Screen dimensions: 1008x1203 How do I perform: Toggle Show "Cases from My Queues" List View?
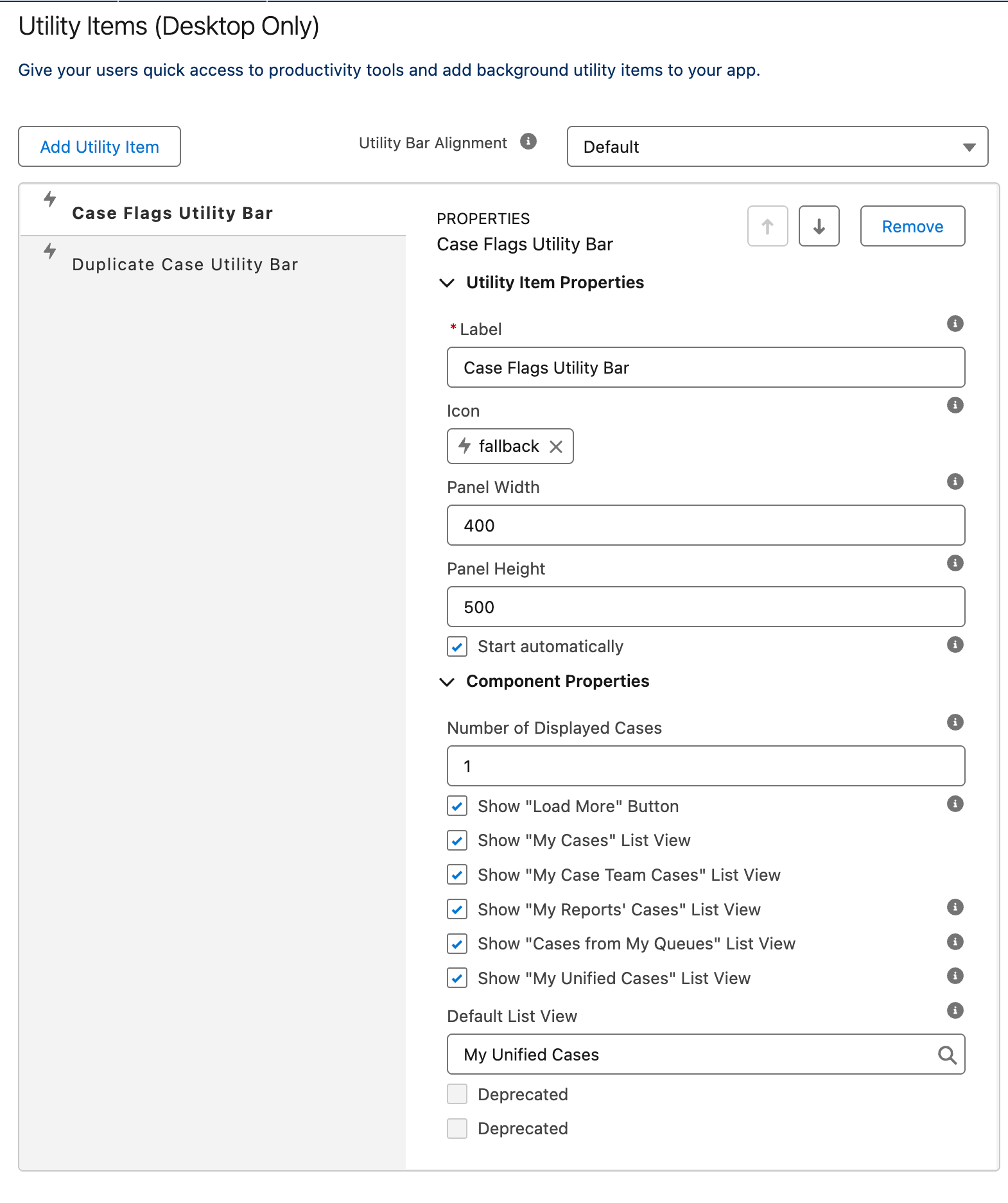(457, 944)
